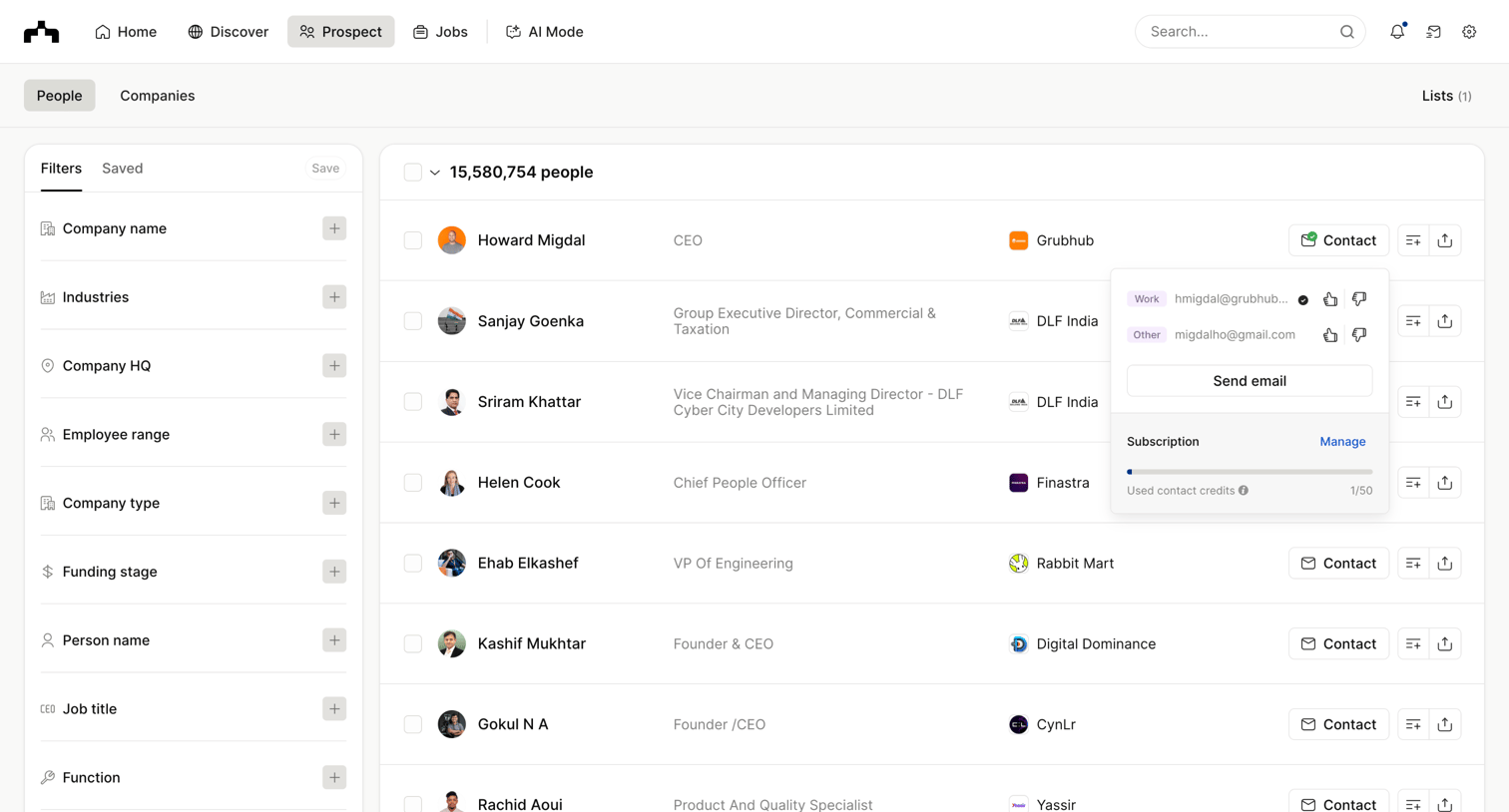Check the Rachid Aoui row checkbox

(x=413, y=804)
